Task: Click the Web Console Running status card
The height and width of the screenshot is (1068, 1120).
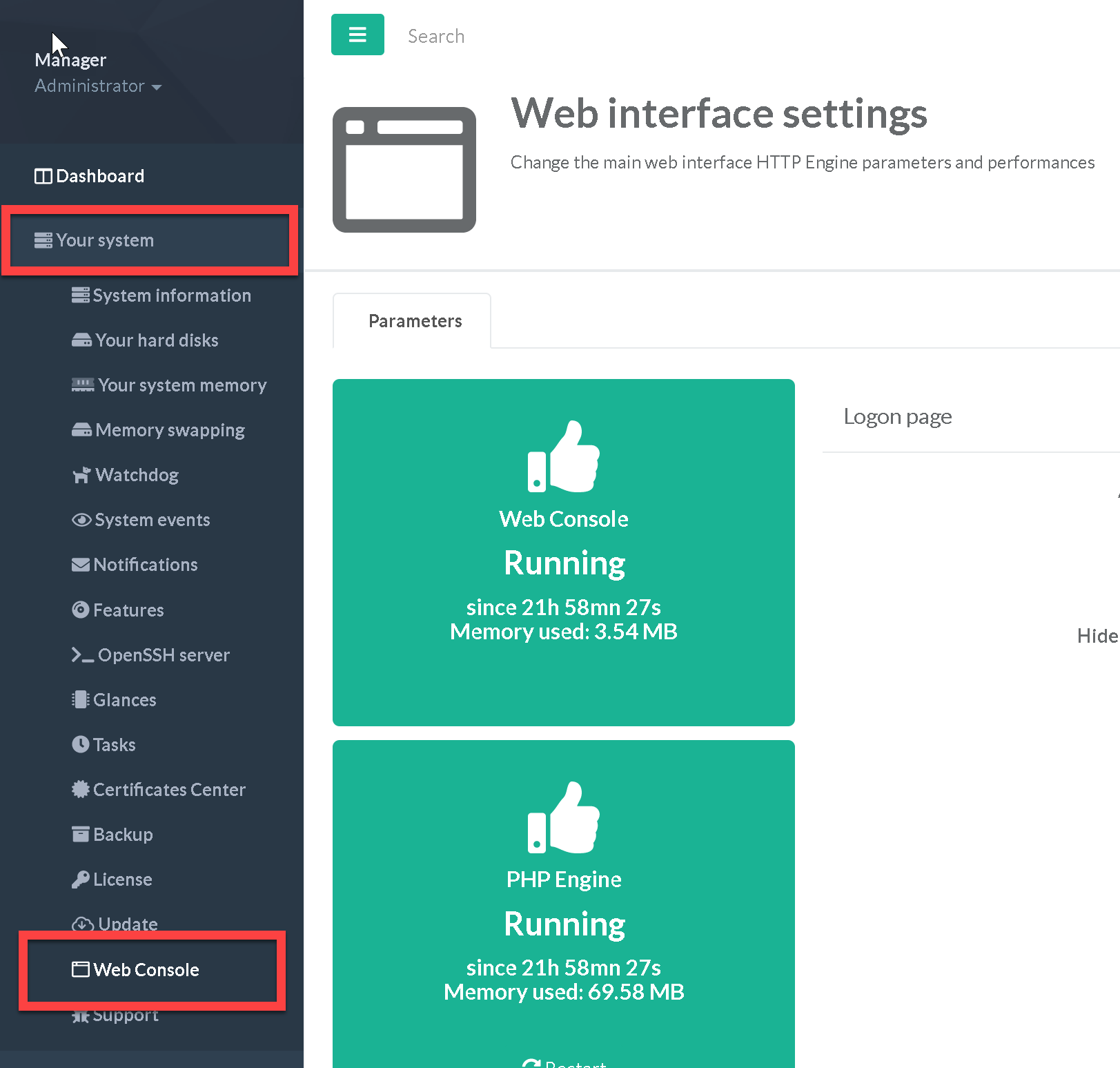Action: pyautogui.click(x=563, y=552)
